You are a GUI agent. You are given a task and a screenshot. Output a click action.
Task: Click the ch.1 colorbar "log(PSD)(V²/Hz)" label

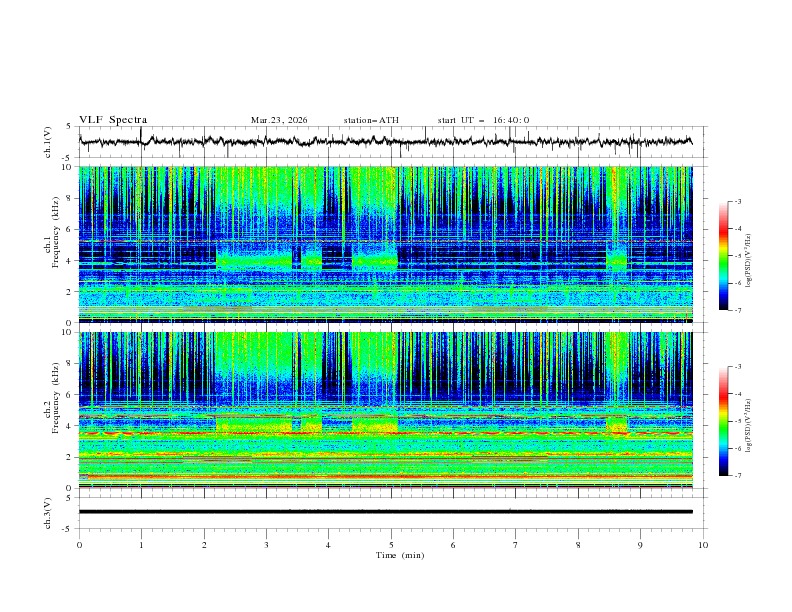[749, 261]
